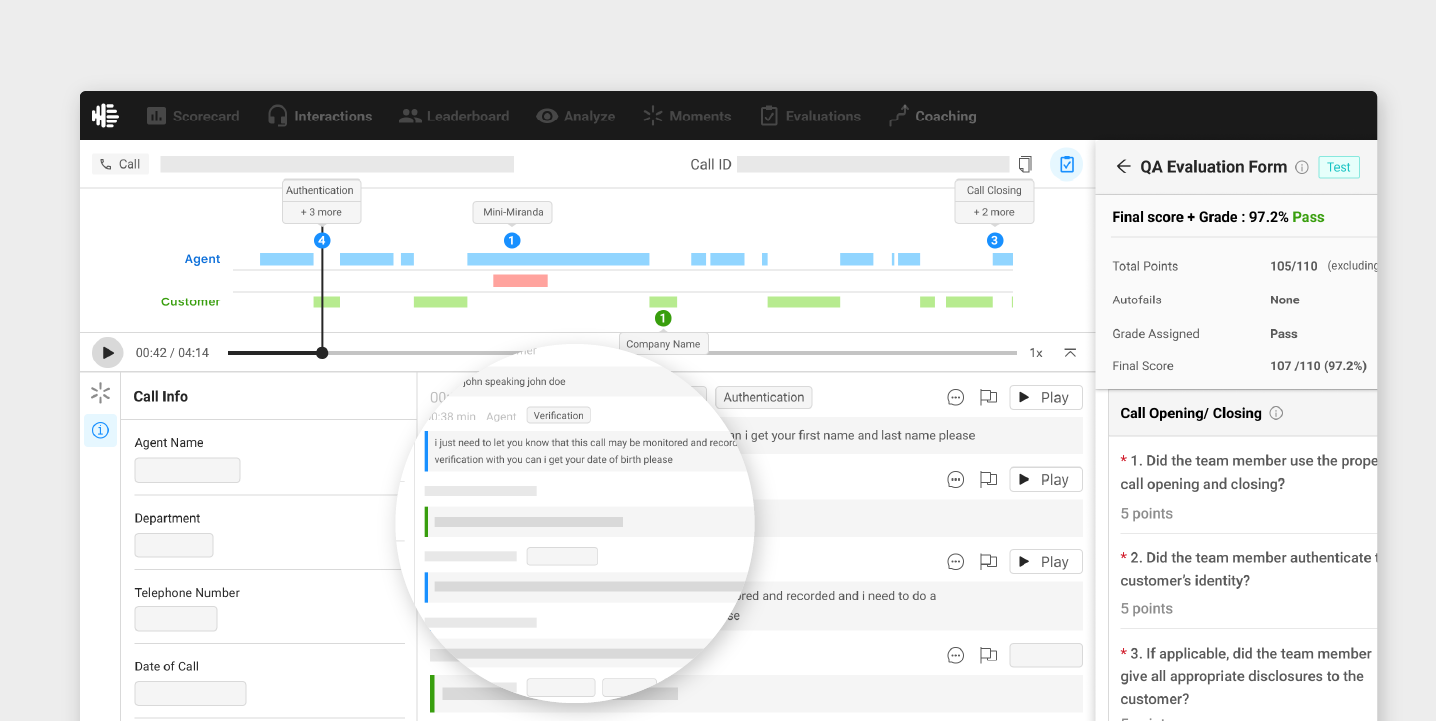This screenshot has height=721, width=1436.
Task: Play the call recording from the main player
Action: click(x=108, y=353)
